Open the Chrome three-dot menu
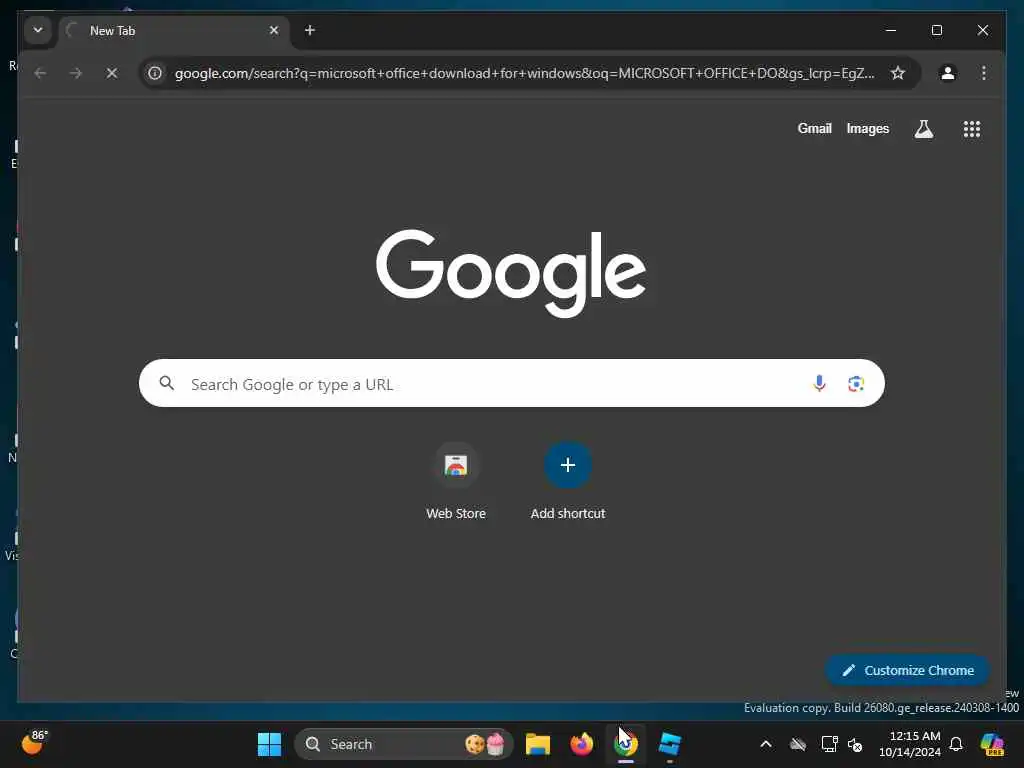The width and height of the screenshot is (1024, 768). point(984,73)
